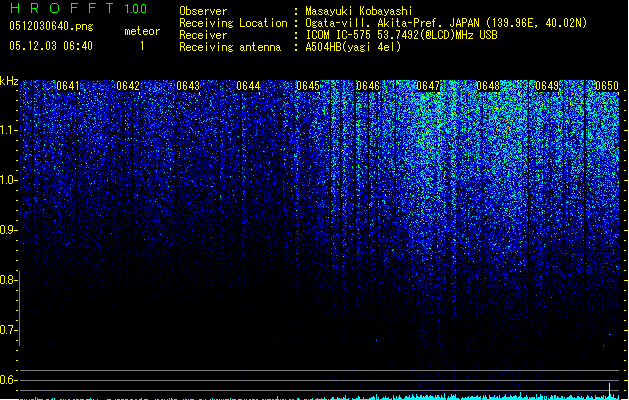Select the 0647 time marker
The width and height of the screenshot is (629, 400).
(428, 86)
